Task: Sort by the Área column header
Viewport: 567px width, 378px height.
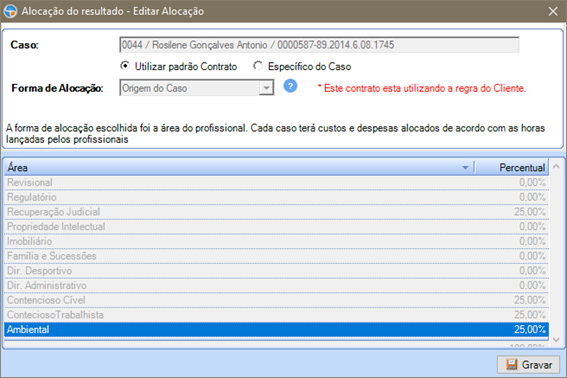Action: click(x=239, y=167)
